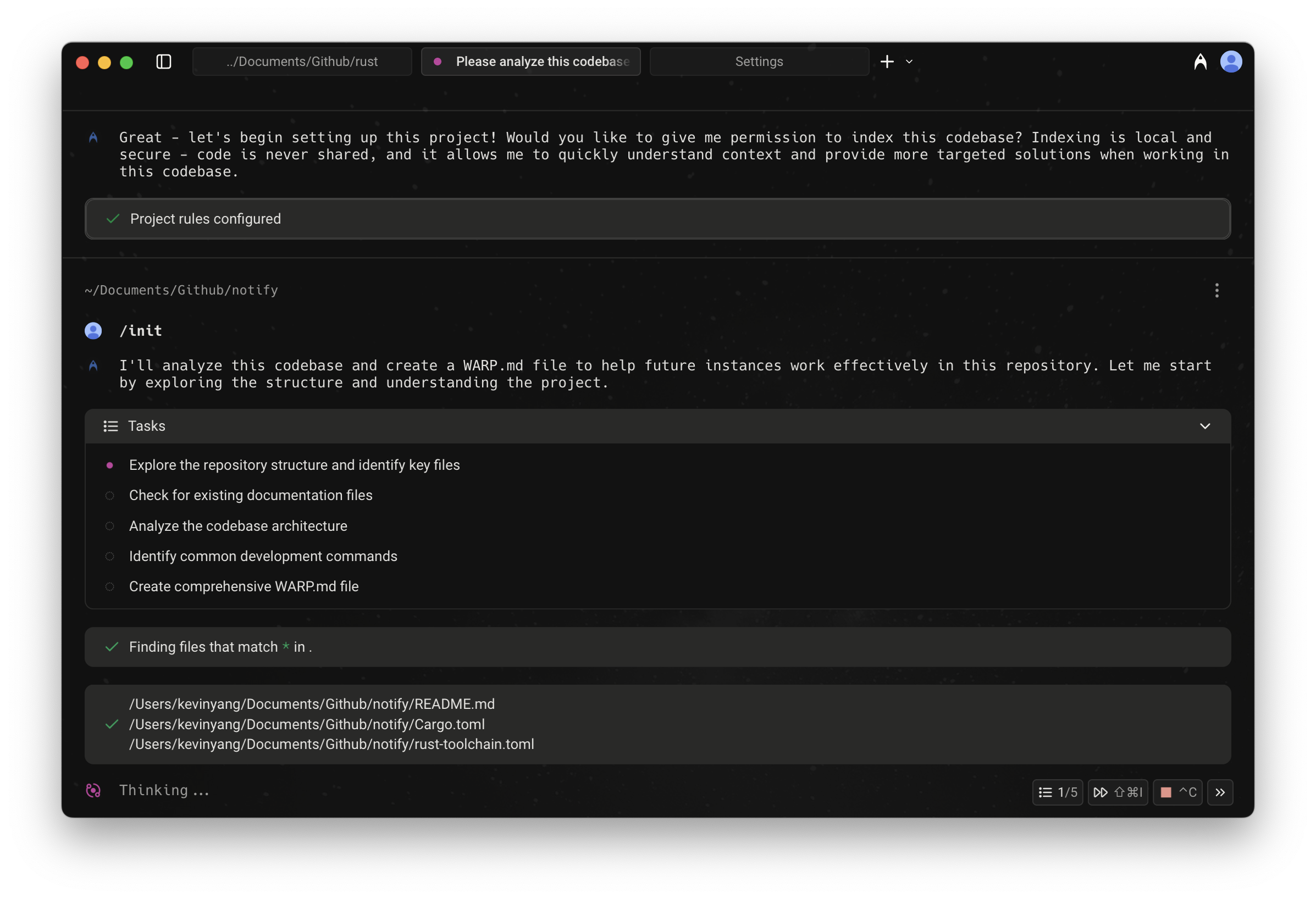Click the task list 1/5 indicator
The height and width of the screenshot is (899, 1316).
pos(1057,792)
